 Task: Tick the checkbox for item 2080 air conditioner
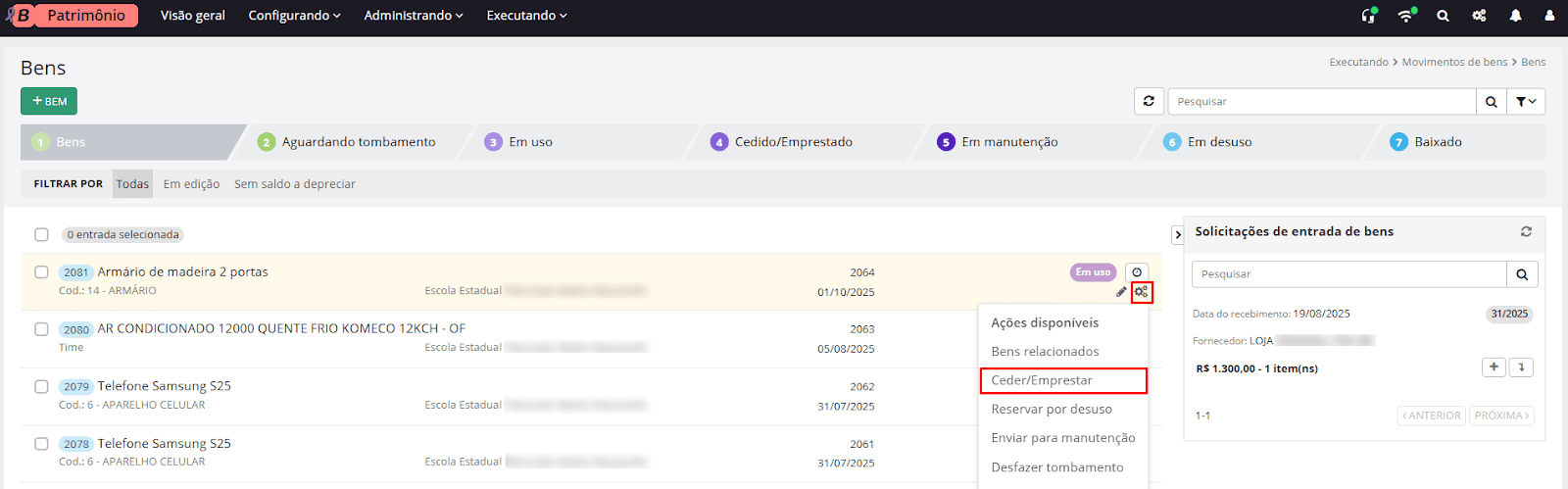click(x=41, y=329)
